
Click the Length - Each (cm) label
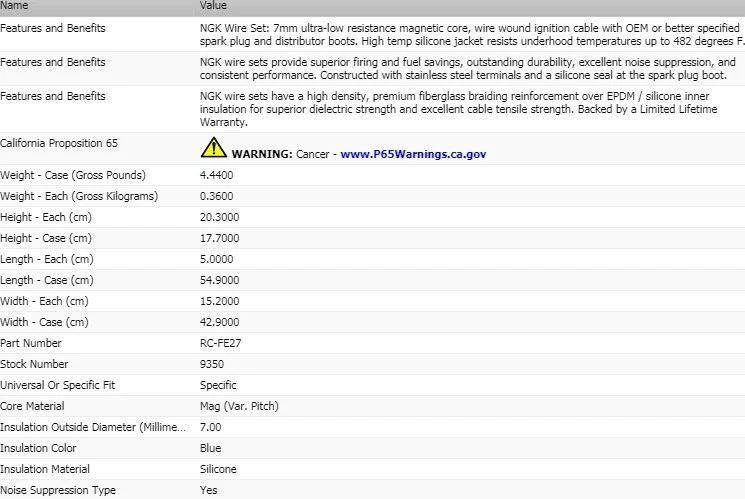pyautogui.click(x=47, y=259)
